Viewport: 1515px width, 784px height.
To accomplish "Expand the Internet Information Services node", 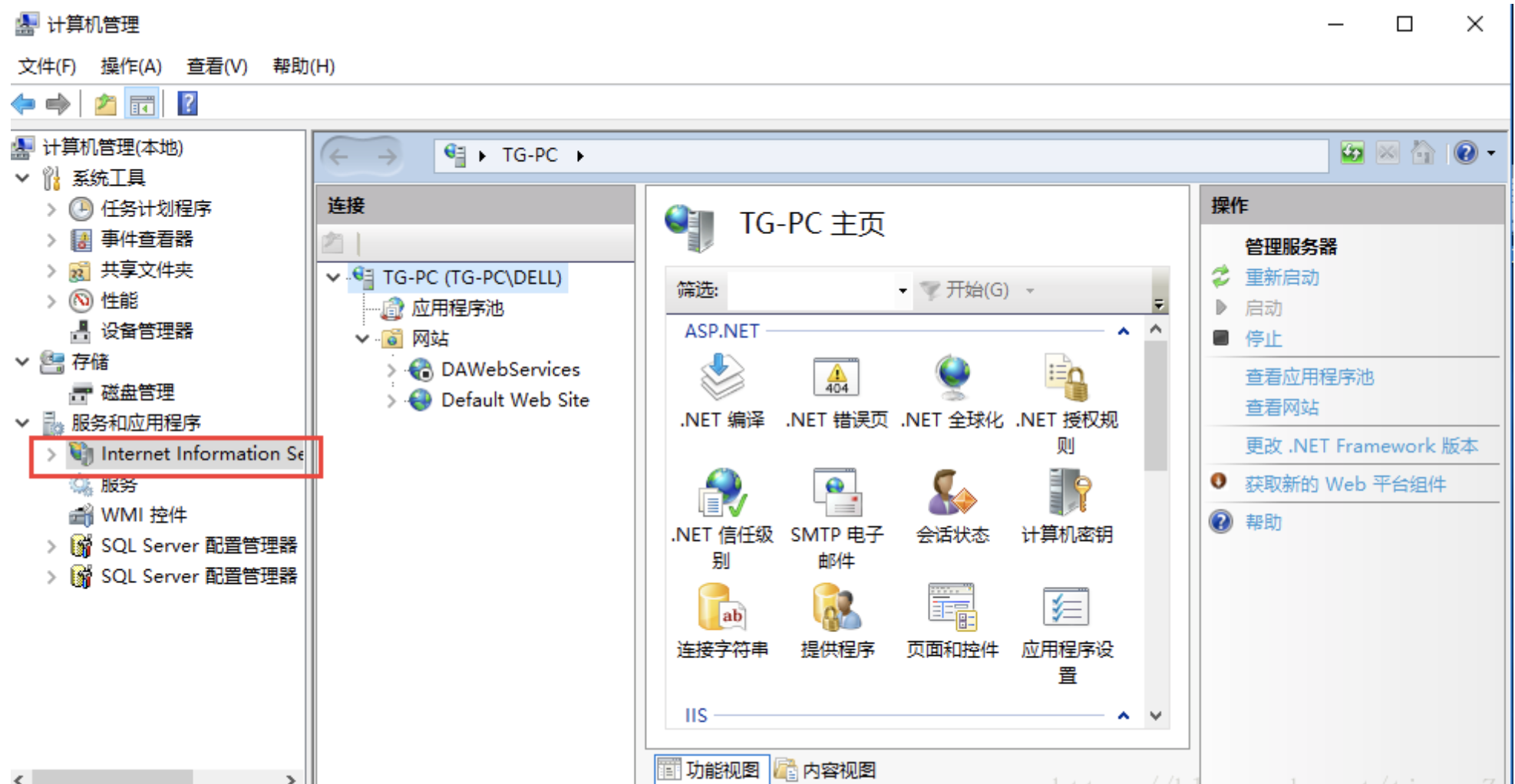I will point(51,454).
